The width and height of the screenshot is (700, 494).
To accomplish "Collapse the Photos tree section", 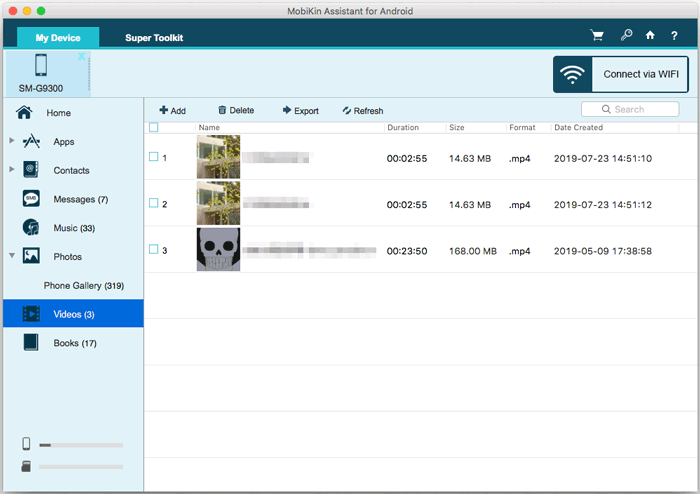I will tap(11, 256).
